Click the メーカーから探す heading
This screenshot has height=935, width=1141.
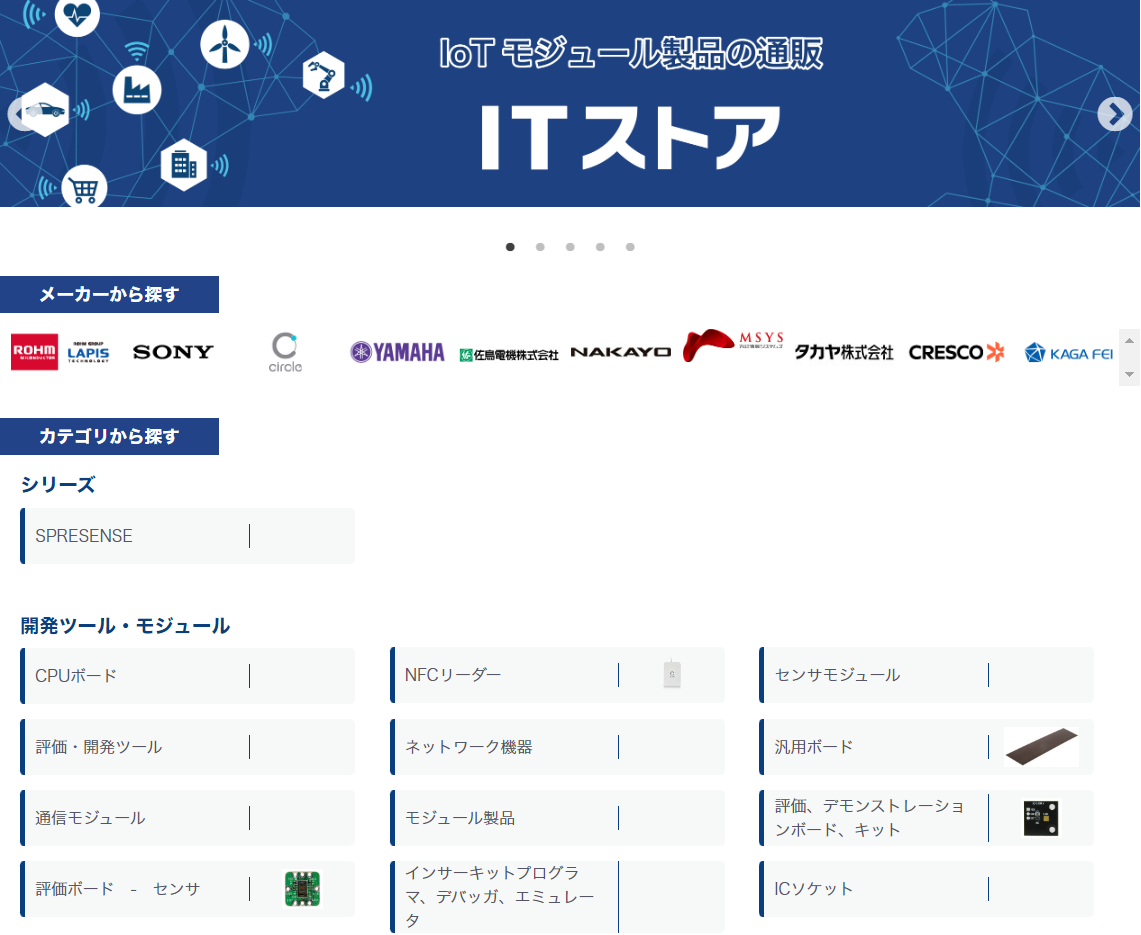pyautogui.click(x=109, y=295)
